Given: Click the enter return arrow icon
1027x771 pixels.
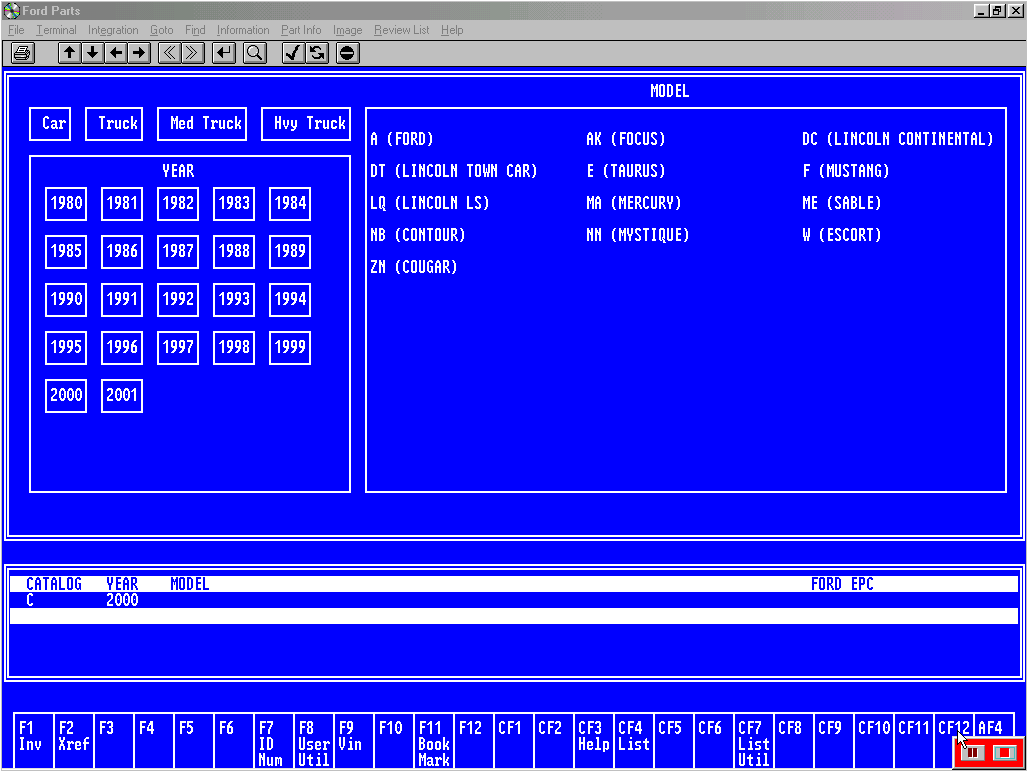Looking at the screenshot, I should 224,53.
